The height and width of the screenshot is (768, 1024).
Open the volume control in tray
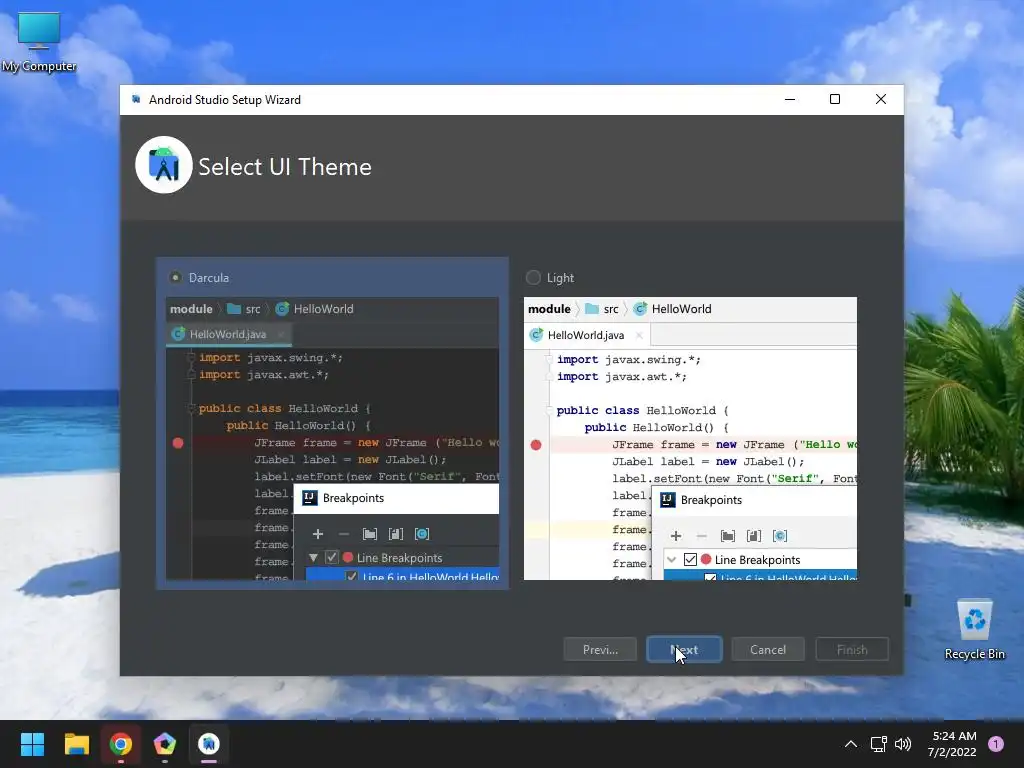(903, 744)
